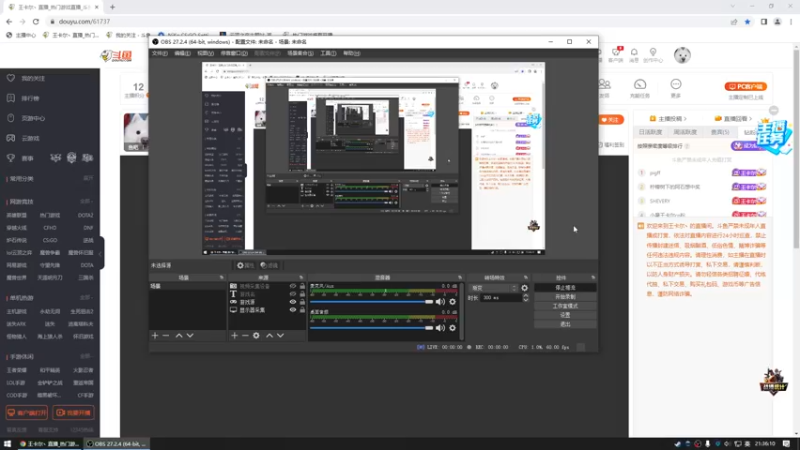Click the transition duration 300 ms field
Screen dimensions: 800x450
pyautogui.click(x=502, y=298)
